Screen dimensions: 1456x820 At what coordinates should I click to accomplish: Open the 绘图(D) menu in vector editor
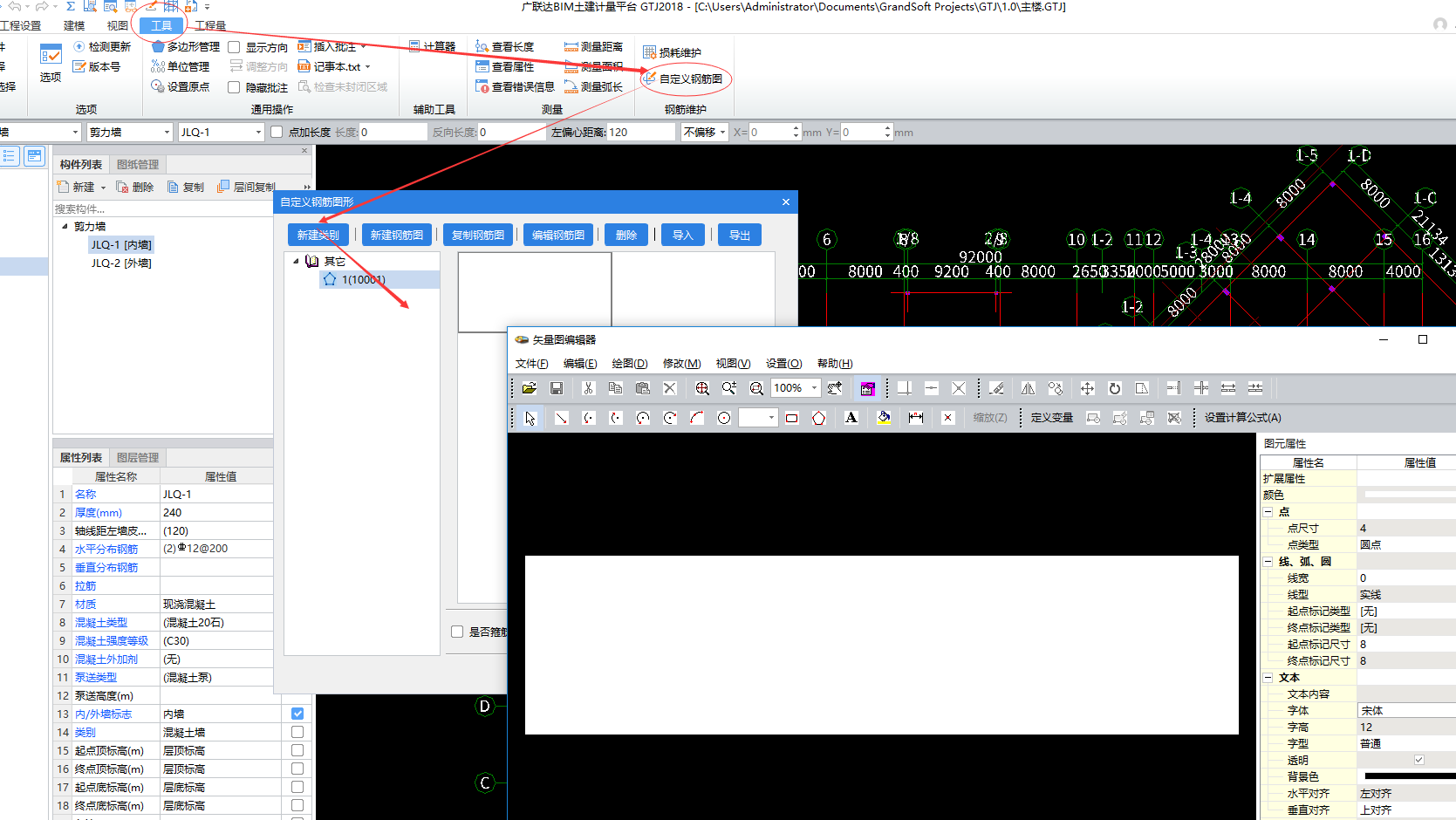click(x=630, y=364)
